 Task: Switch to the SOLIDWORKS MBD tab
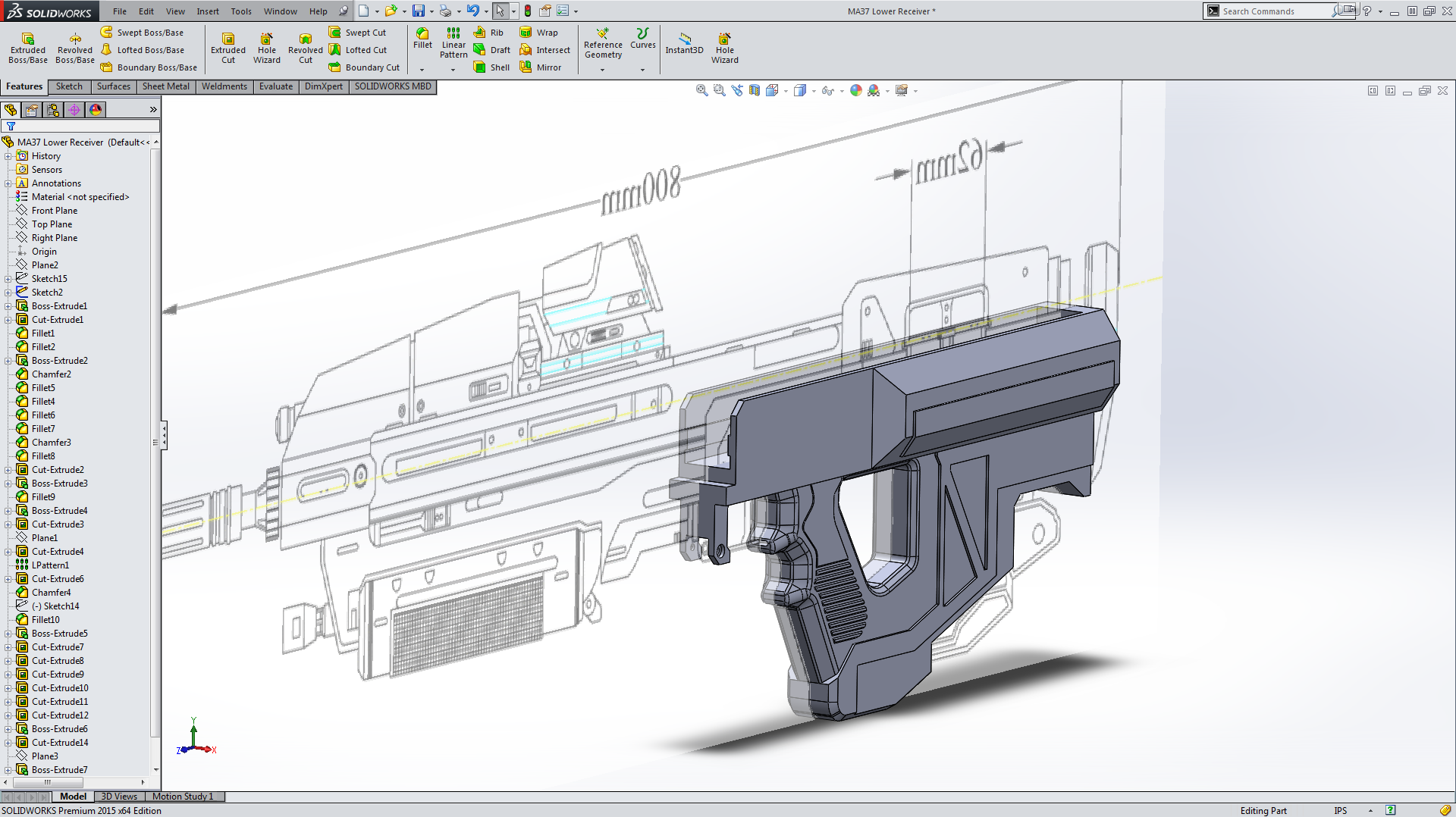(x=393, y=86)
